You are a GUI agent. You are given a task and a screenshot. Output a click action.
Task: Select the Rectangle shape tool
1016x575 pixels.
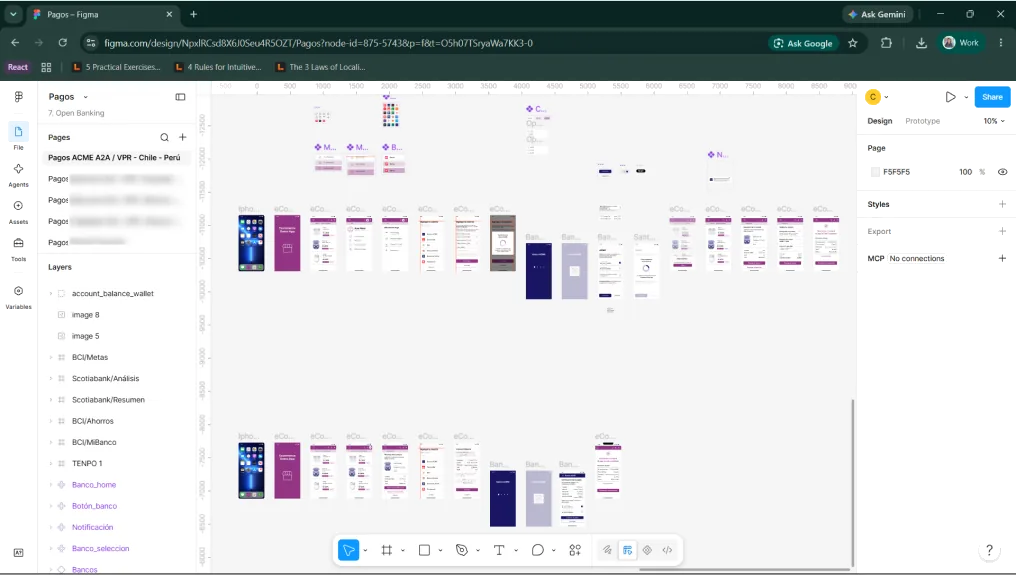click(424, 550)
